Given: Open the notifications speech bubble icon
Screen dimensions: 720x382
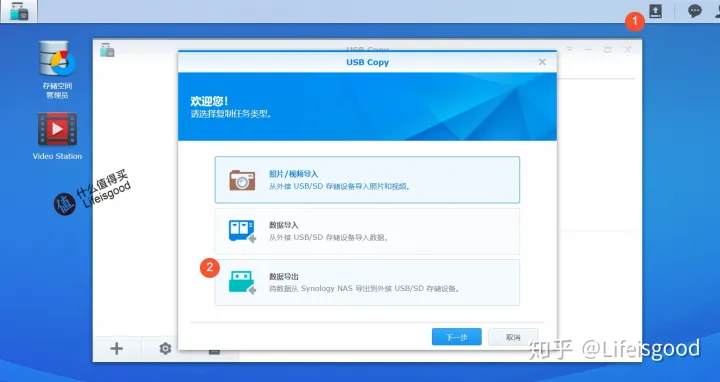Looking at the screenshot, I should [x=694, y=11].
